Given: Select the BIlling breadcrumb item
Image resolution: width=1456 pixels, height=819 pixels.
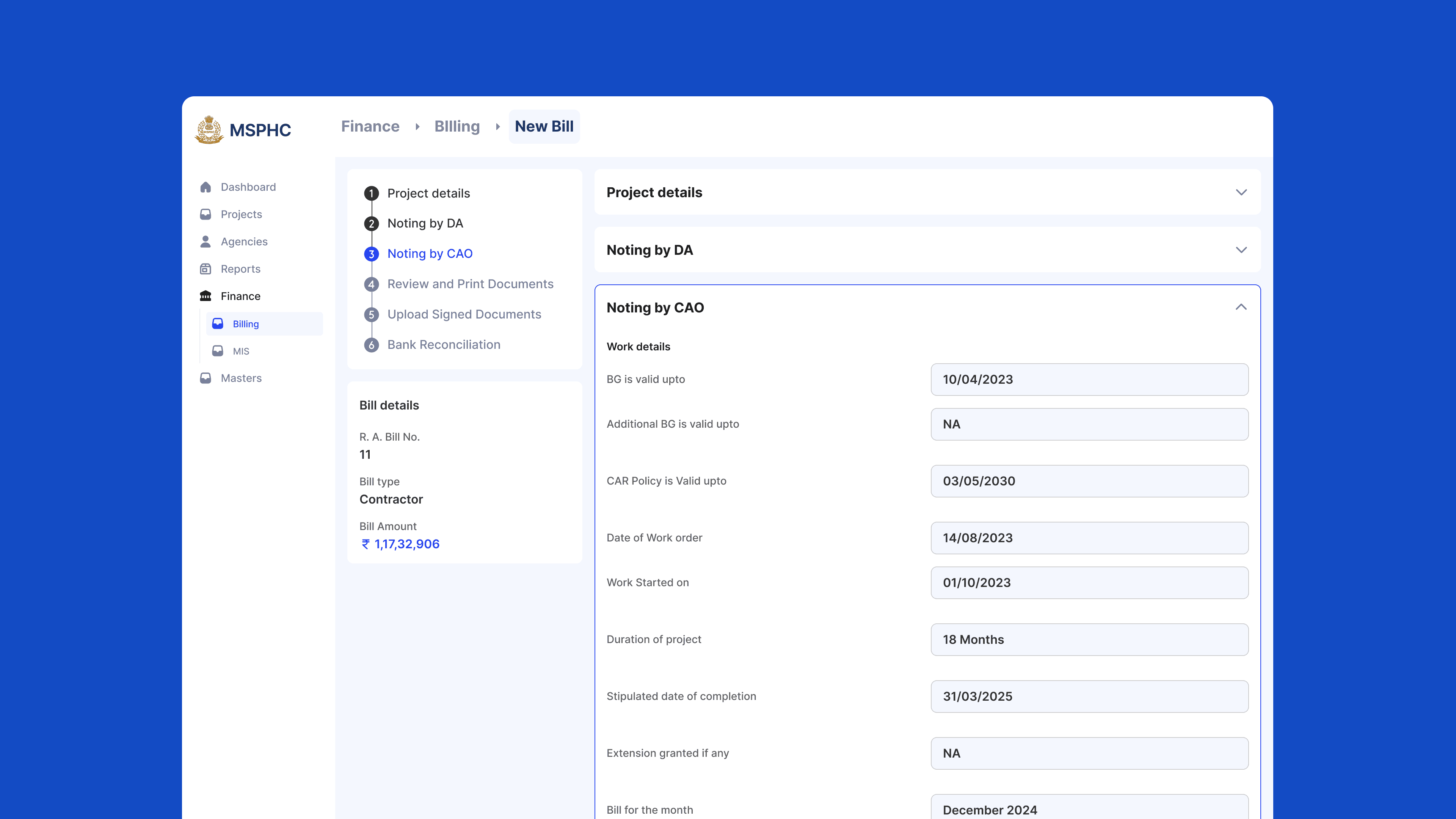Looking at the screenshot, I should click(457, 126).
